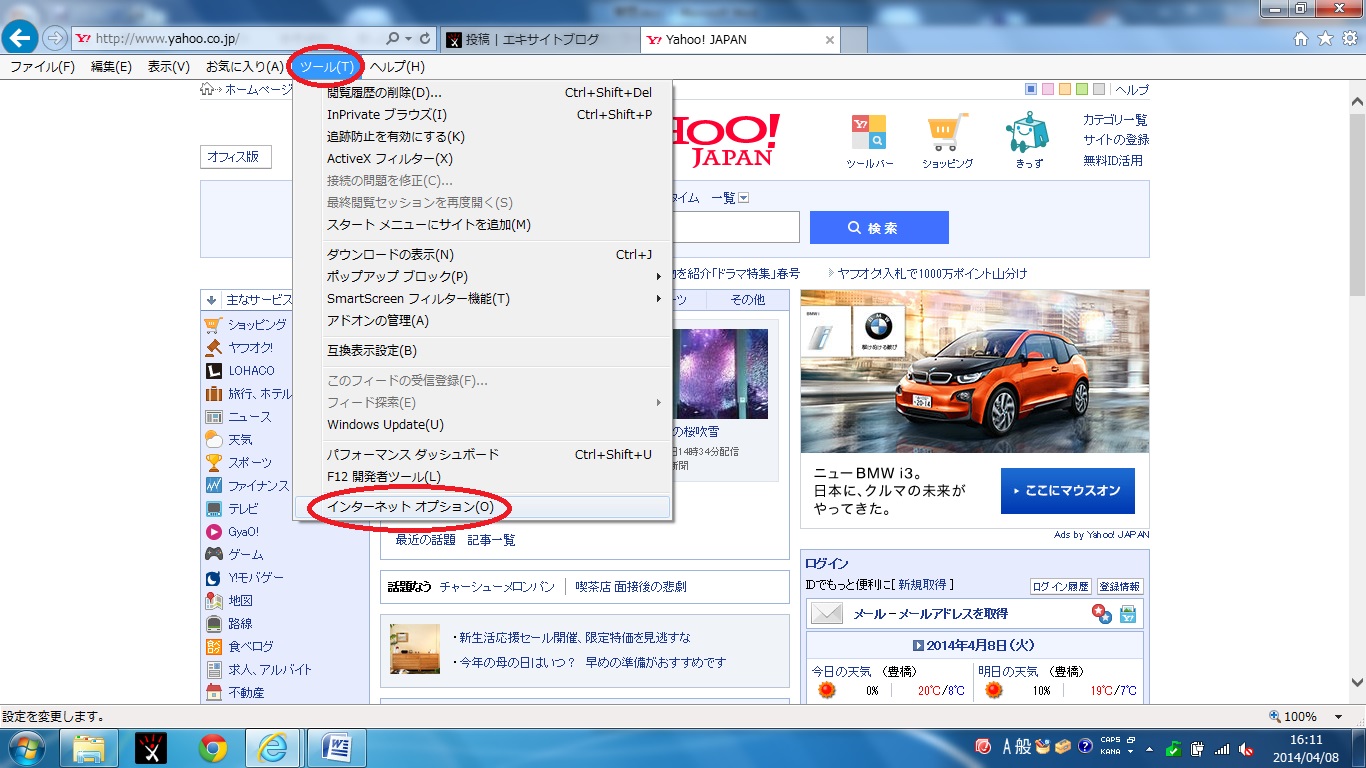Click the mail envelope icon in the login box

click(x=827, y=614)
